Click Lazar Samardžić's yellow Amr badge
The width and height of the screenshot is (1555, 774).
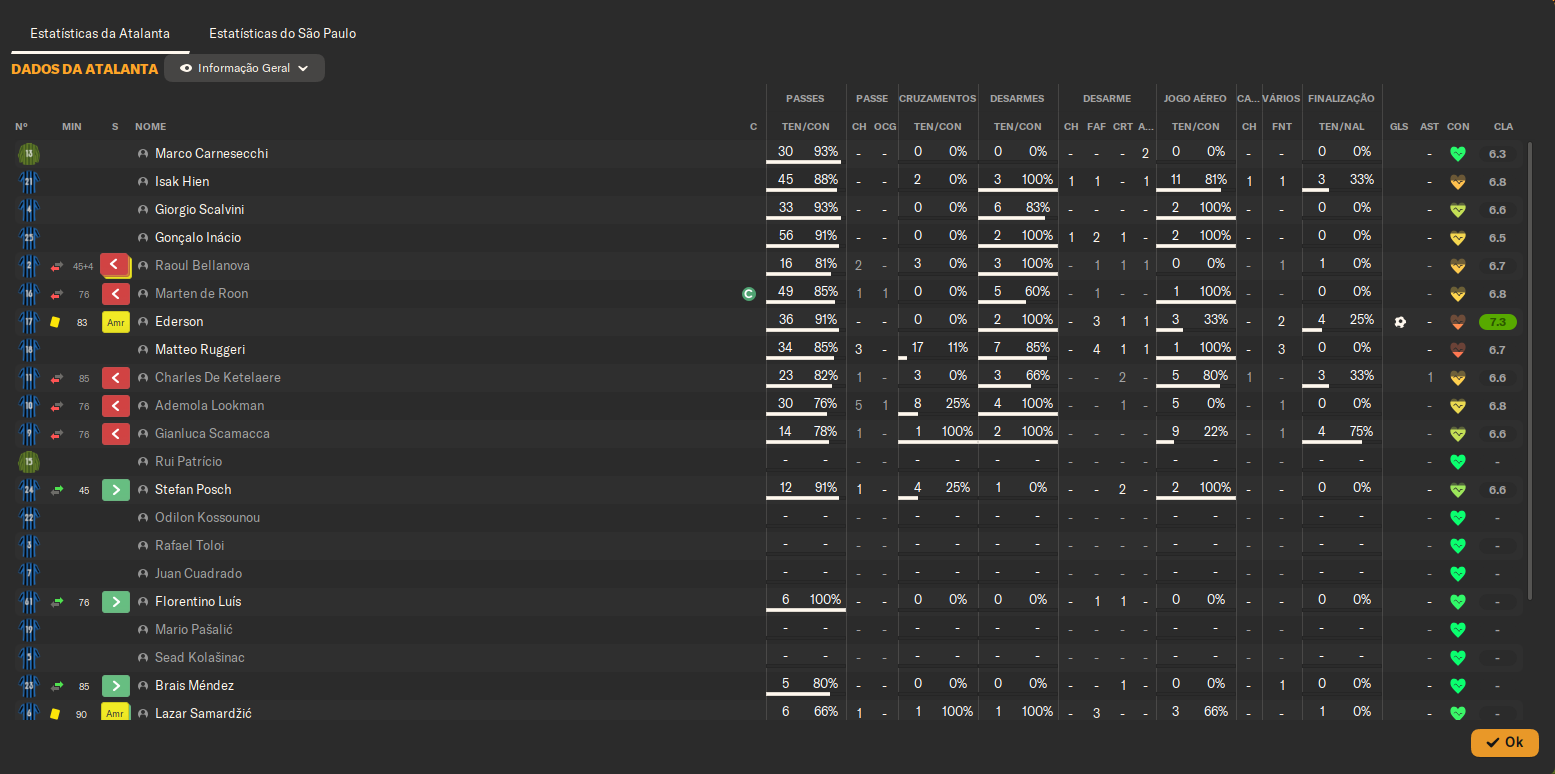(116, 713)
